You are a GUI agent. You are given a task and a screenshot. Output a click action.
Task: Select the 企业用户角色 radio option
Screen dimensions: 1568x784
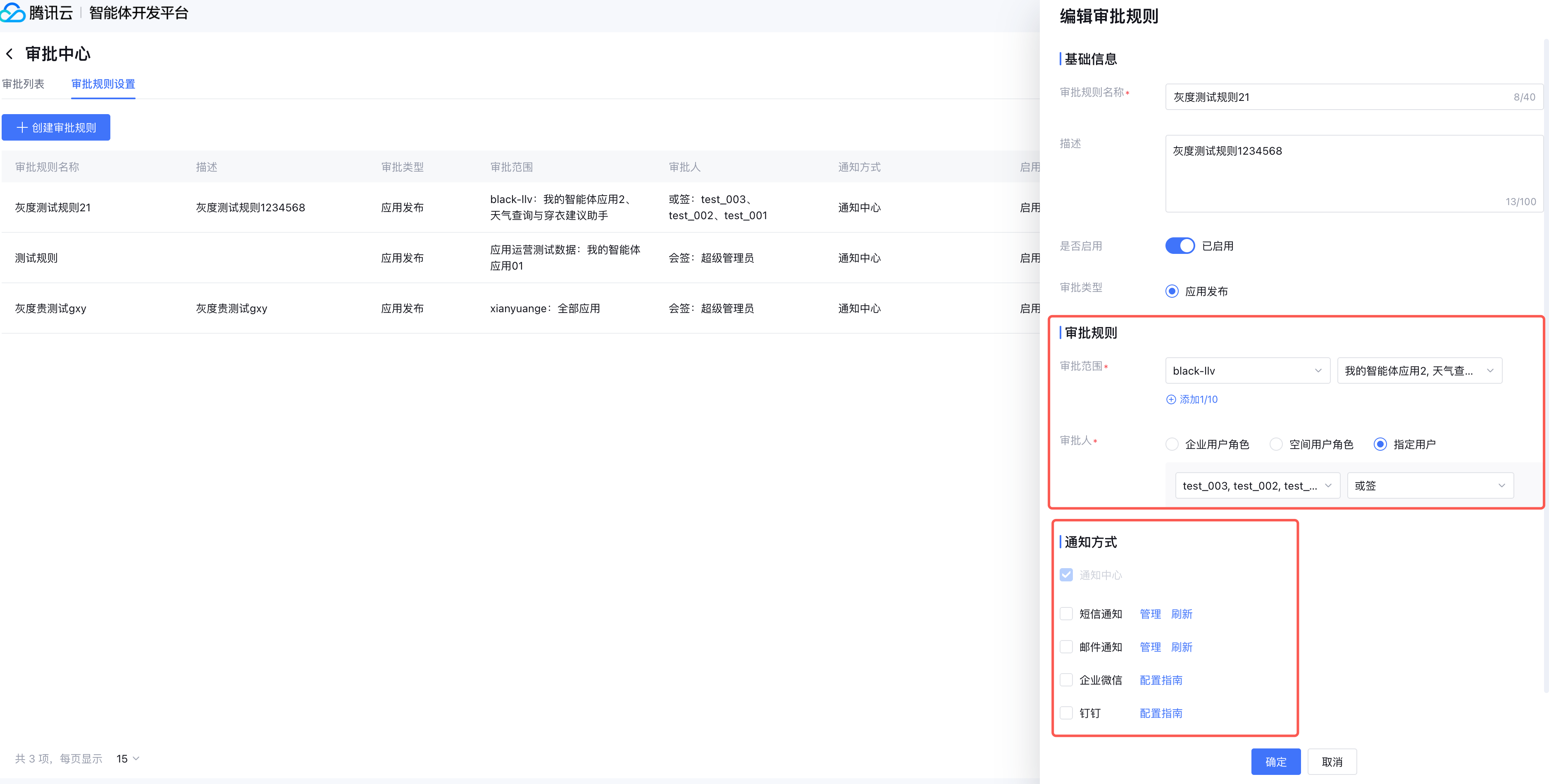pos(1172,444)
